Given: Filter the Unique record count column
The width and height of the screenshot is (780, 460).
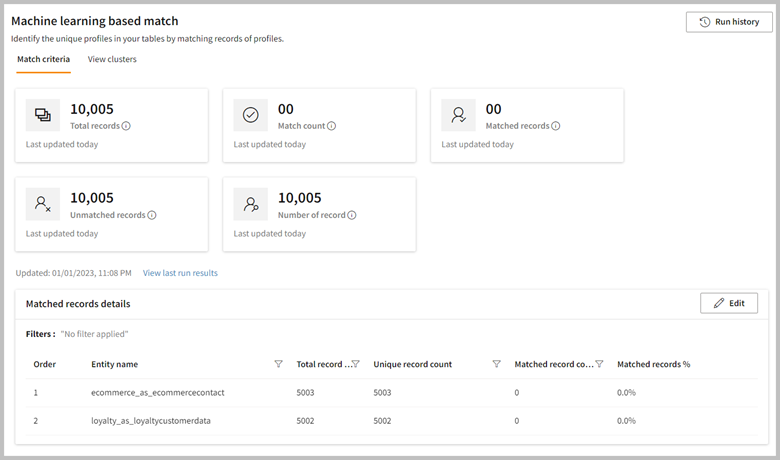Looking at the screenshot, I should (496, 364).
